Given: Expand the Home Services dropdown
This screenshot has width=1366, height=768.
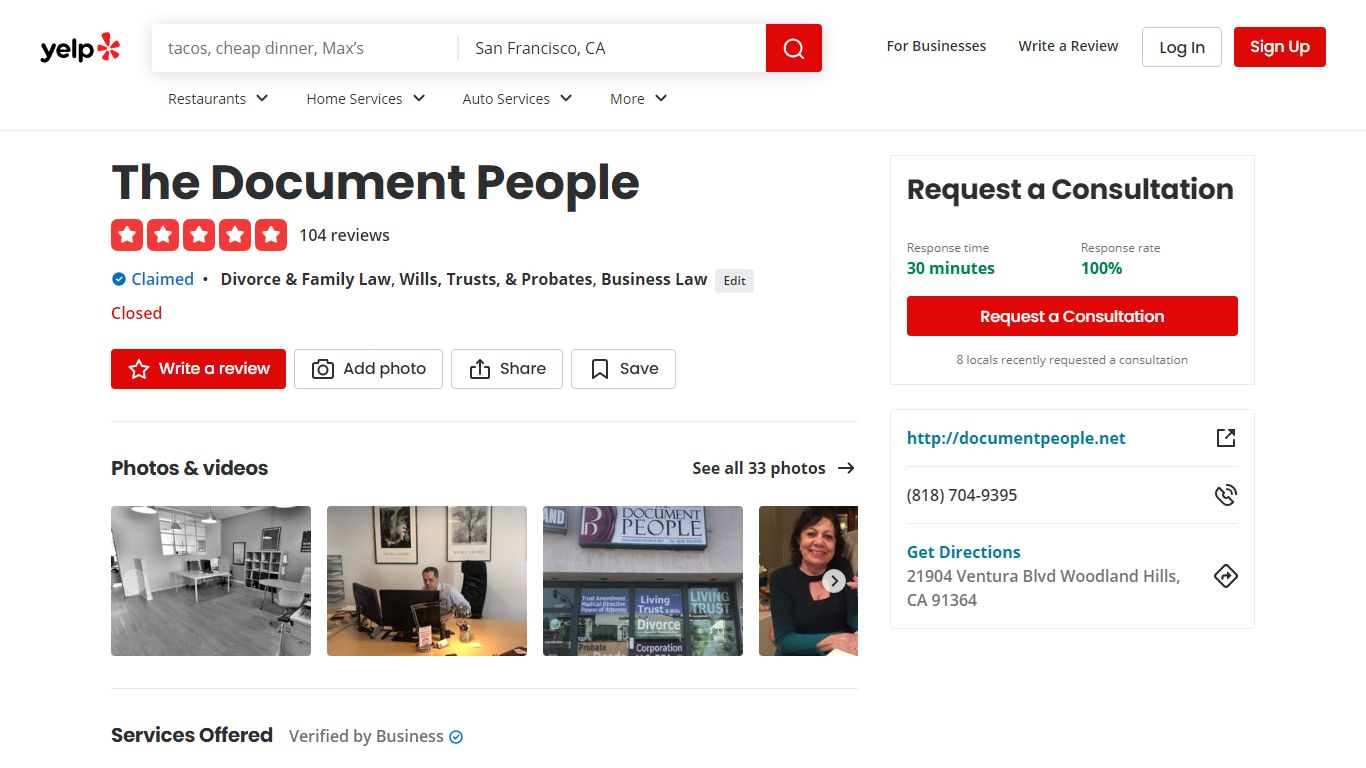Looking at the screenshot, I should (x=366, y=98).
